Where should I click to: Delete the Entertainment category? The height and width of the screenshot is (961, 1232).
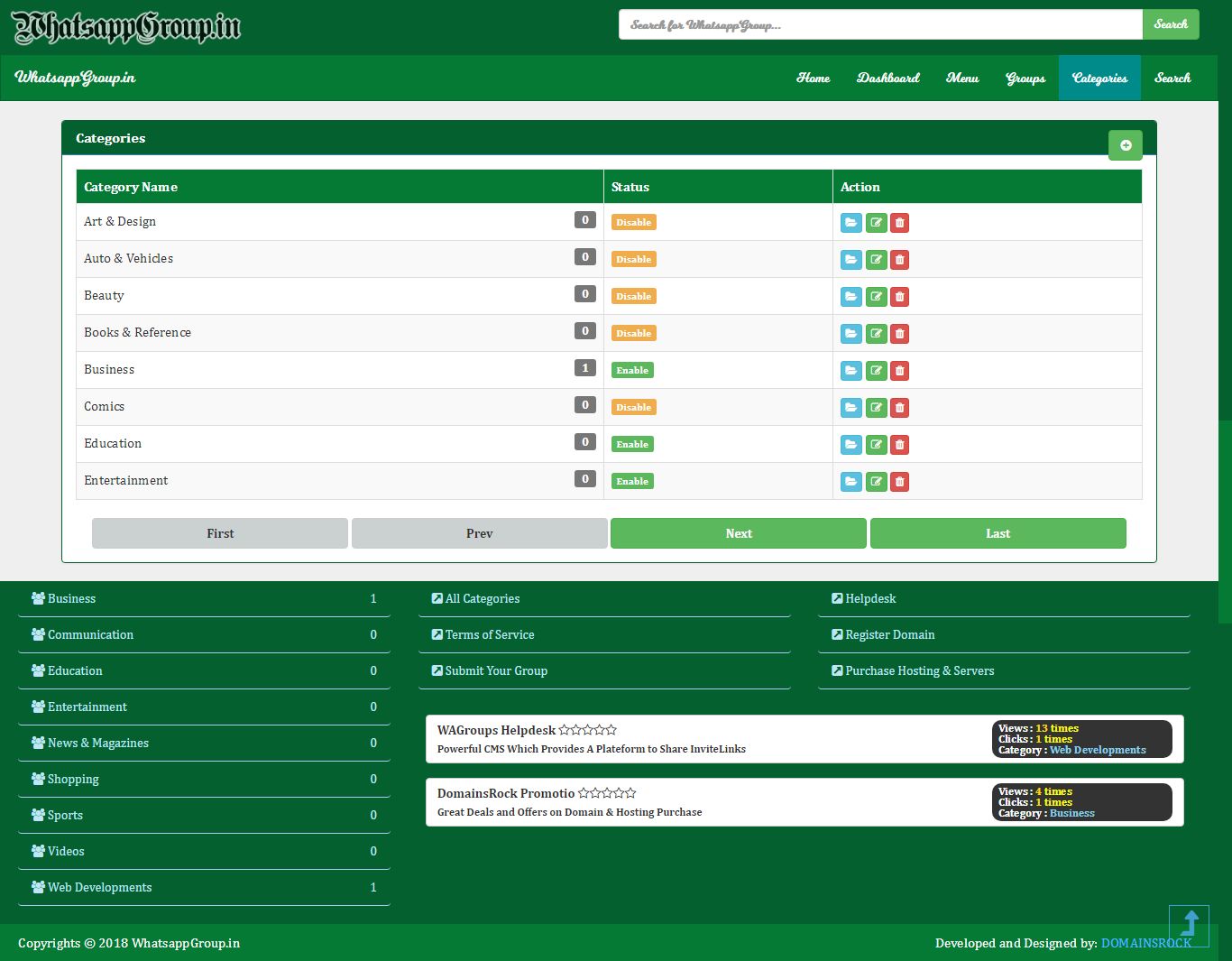(x=899, y=482)
